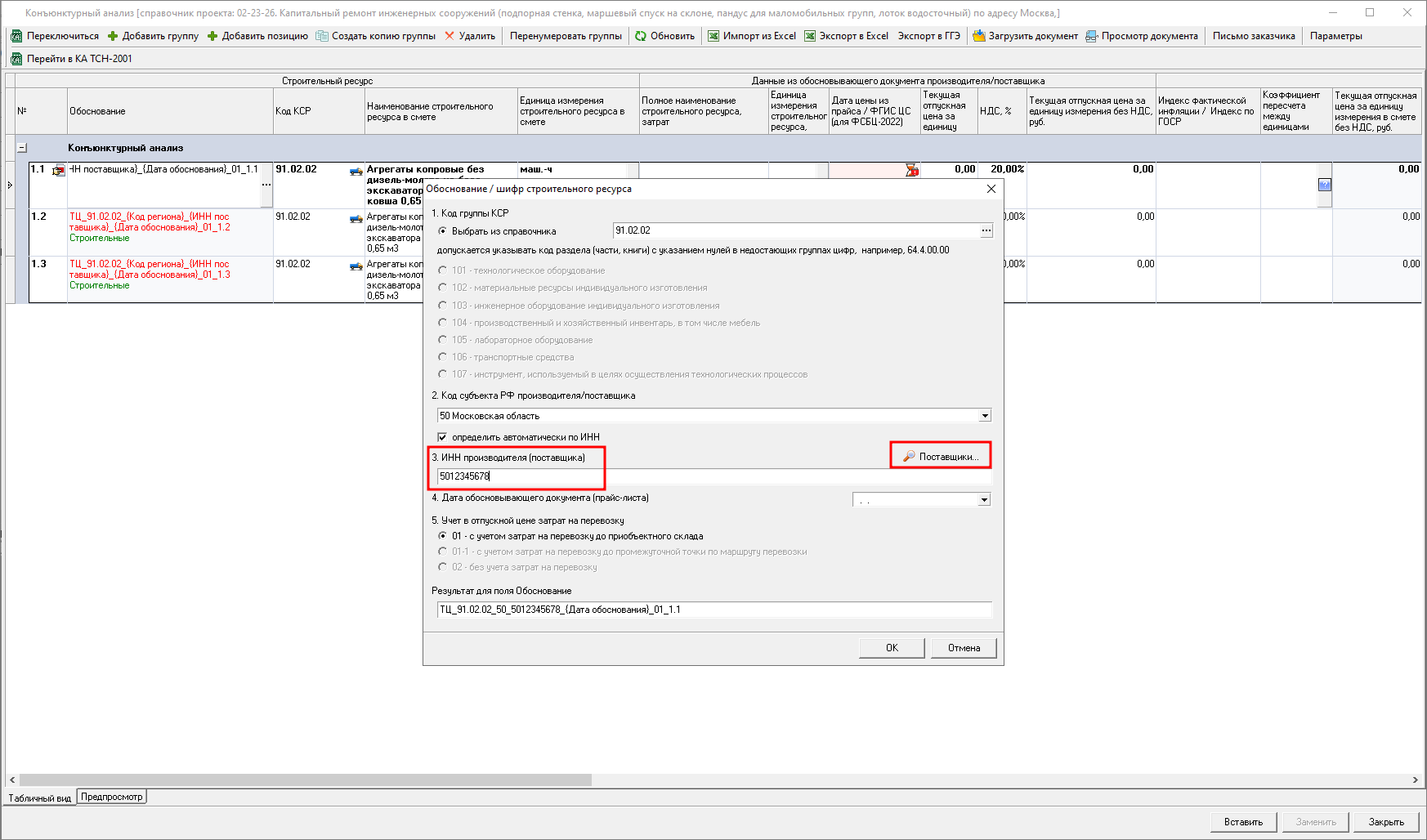
Task: Click the Go to KA TSN-2001 icon
Action: 16,59
